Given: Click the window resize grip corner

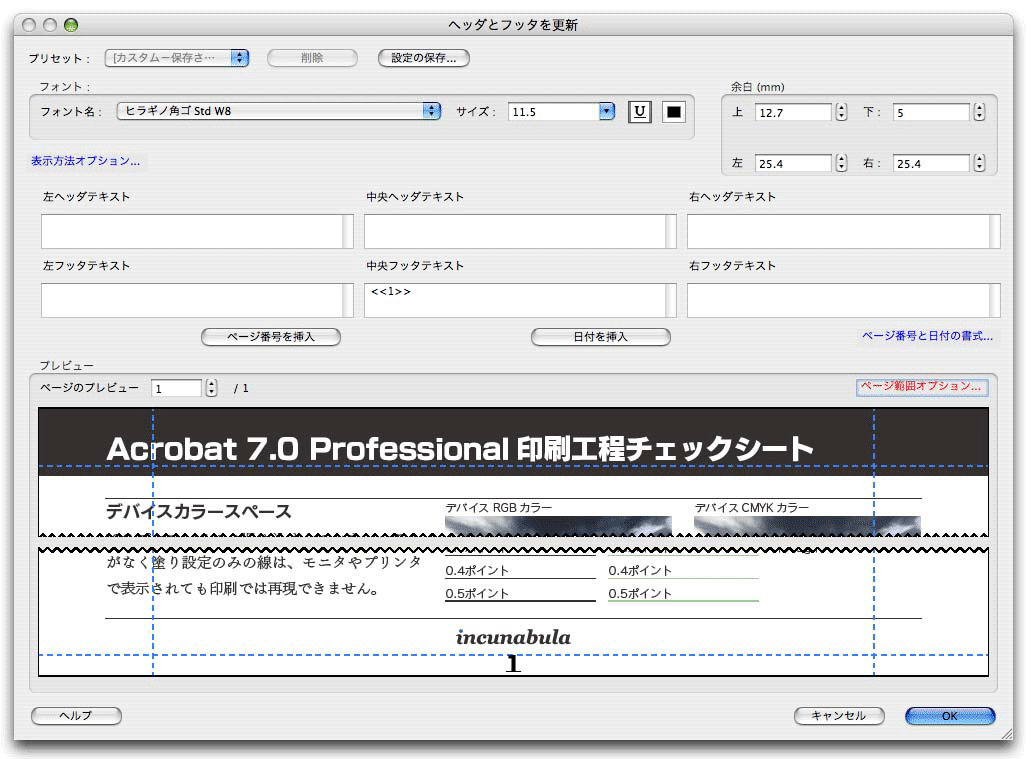Looking at the screenshot, I should (1007, 733).
